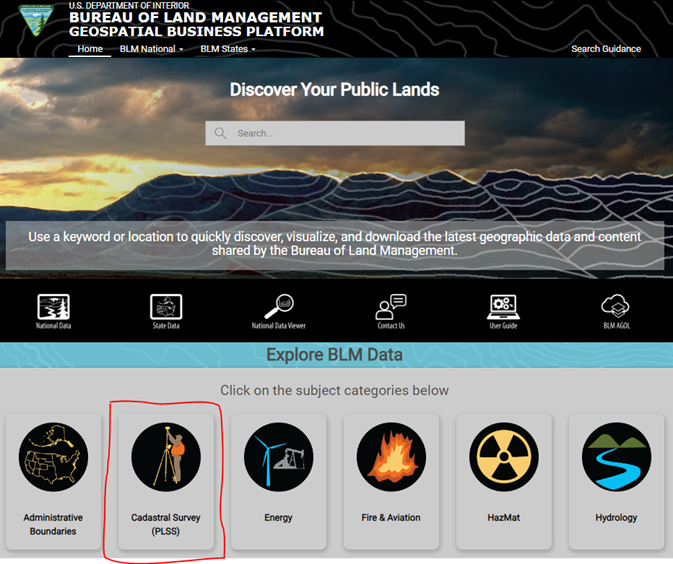Click the Explore BLM Data heading
The height and width of the screenshot is (564, 673).
pyautogui.click(x=334, y=355)
